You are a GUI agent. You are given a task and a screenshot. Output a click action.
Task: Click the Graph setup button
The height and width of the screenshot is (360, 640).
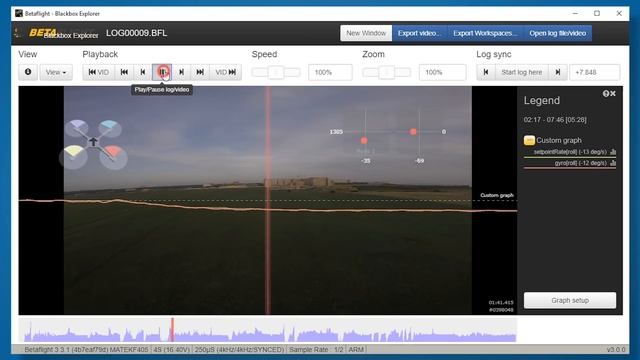(570, 300)
